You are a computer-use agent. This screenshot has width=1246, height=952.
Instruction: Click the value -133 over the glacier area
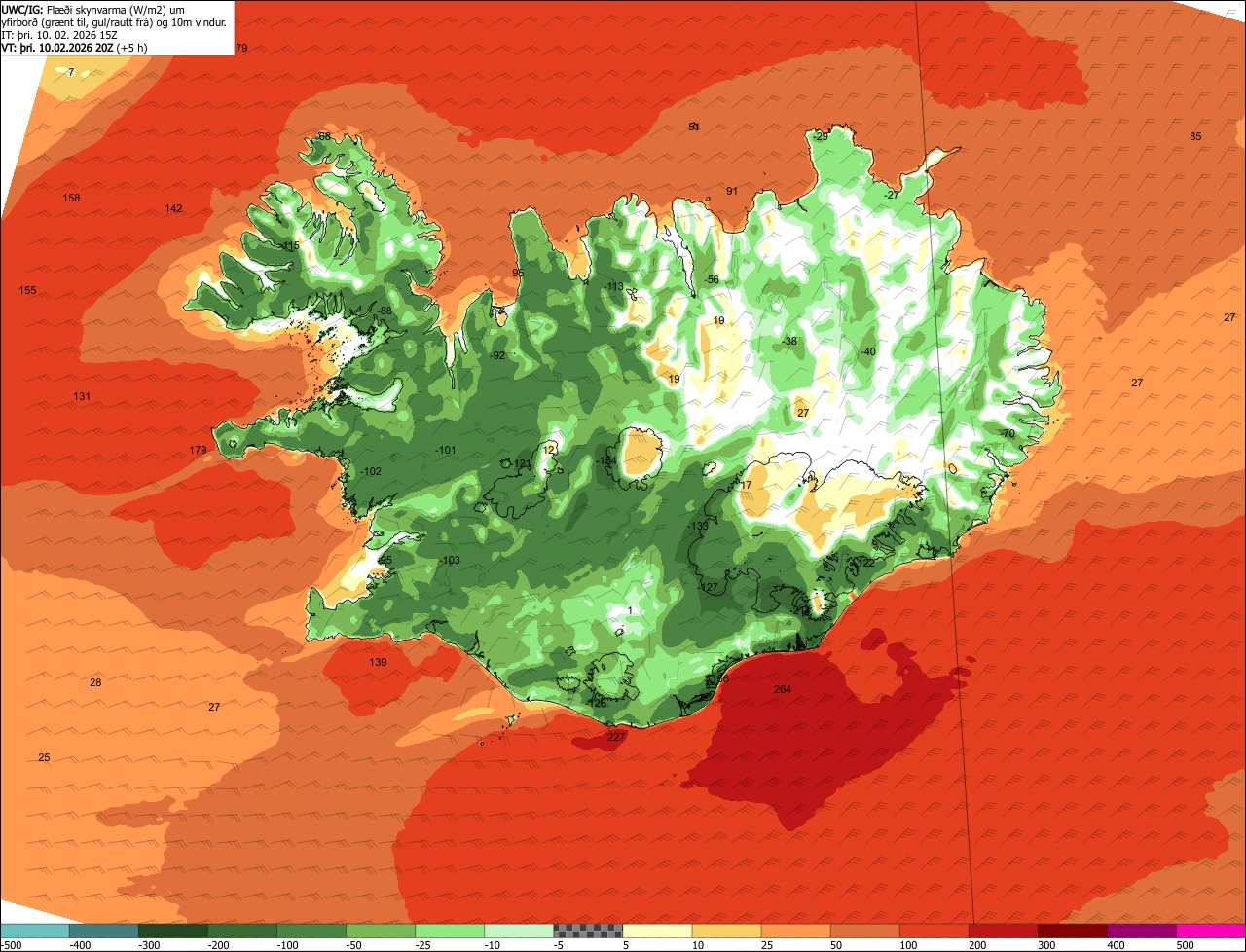click(x=697, y=526)
